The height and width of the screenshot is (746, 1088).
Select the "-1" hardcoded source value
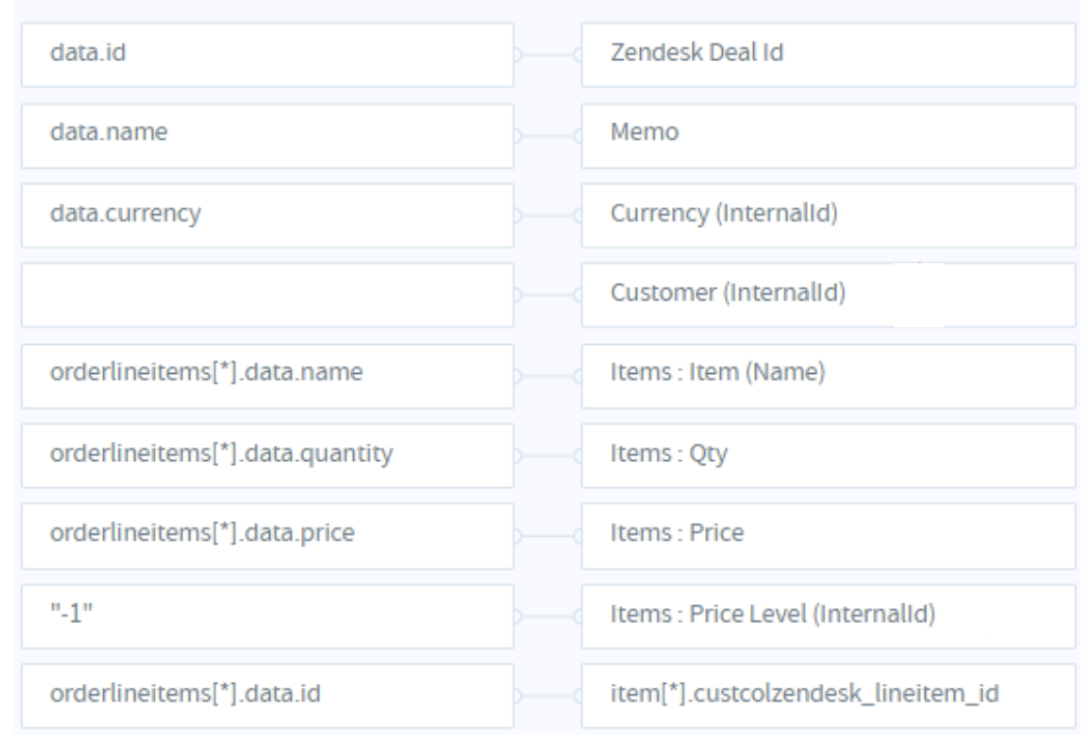pos(267,616)
